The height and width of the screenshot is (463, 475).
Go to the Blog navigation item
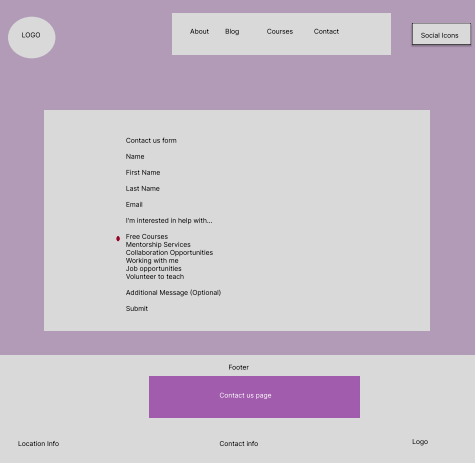pos(232,31)
